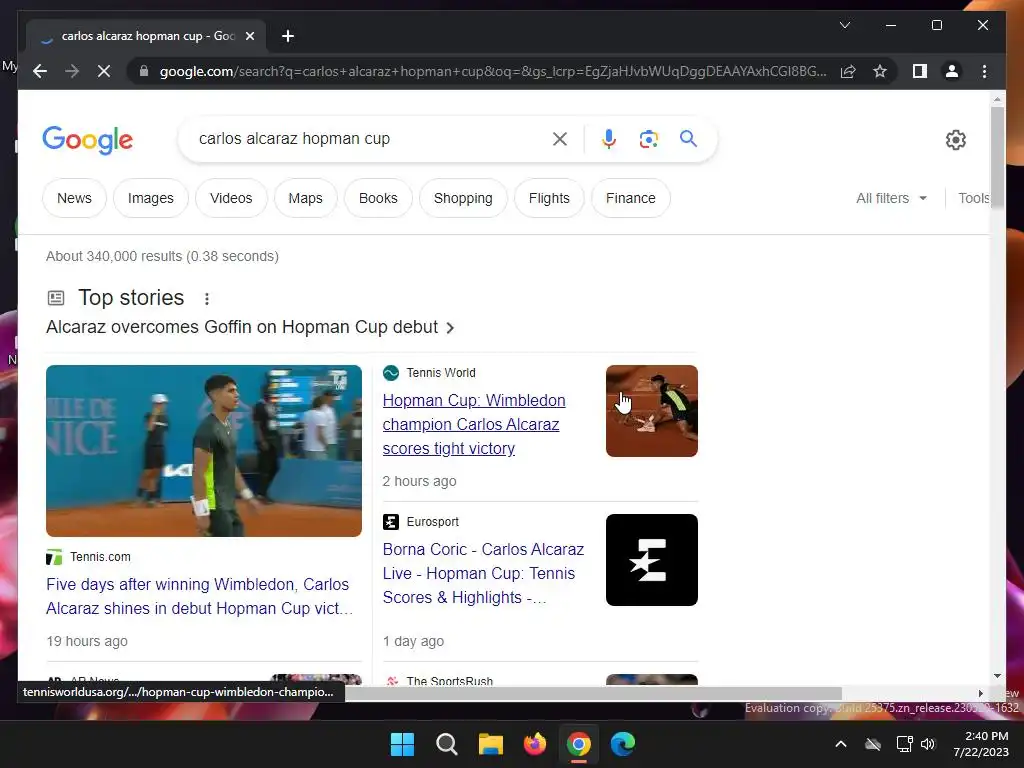The width and height of the screenshot is (1024, 768).
Task: Switch to Flights results
Action: (x=549, y=198)
